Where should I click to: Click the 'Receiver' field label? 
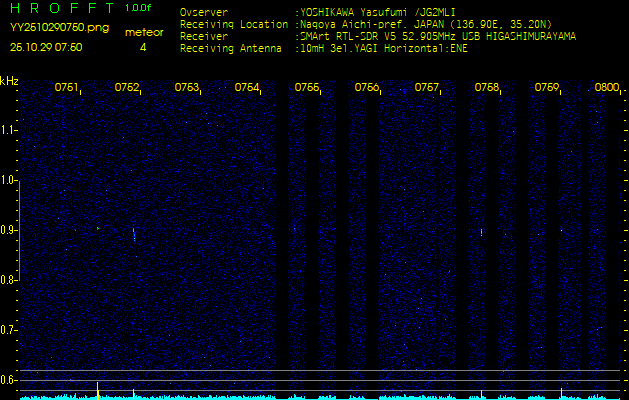point(204,37)
